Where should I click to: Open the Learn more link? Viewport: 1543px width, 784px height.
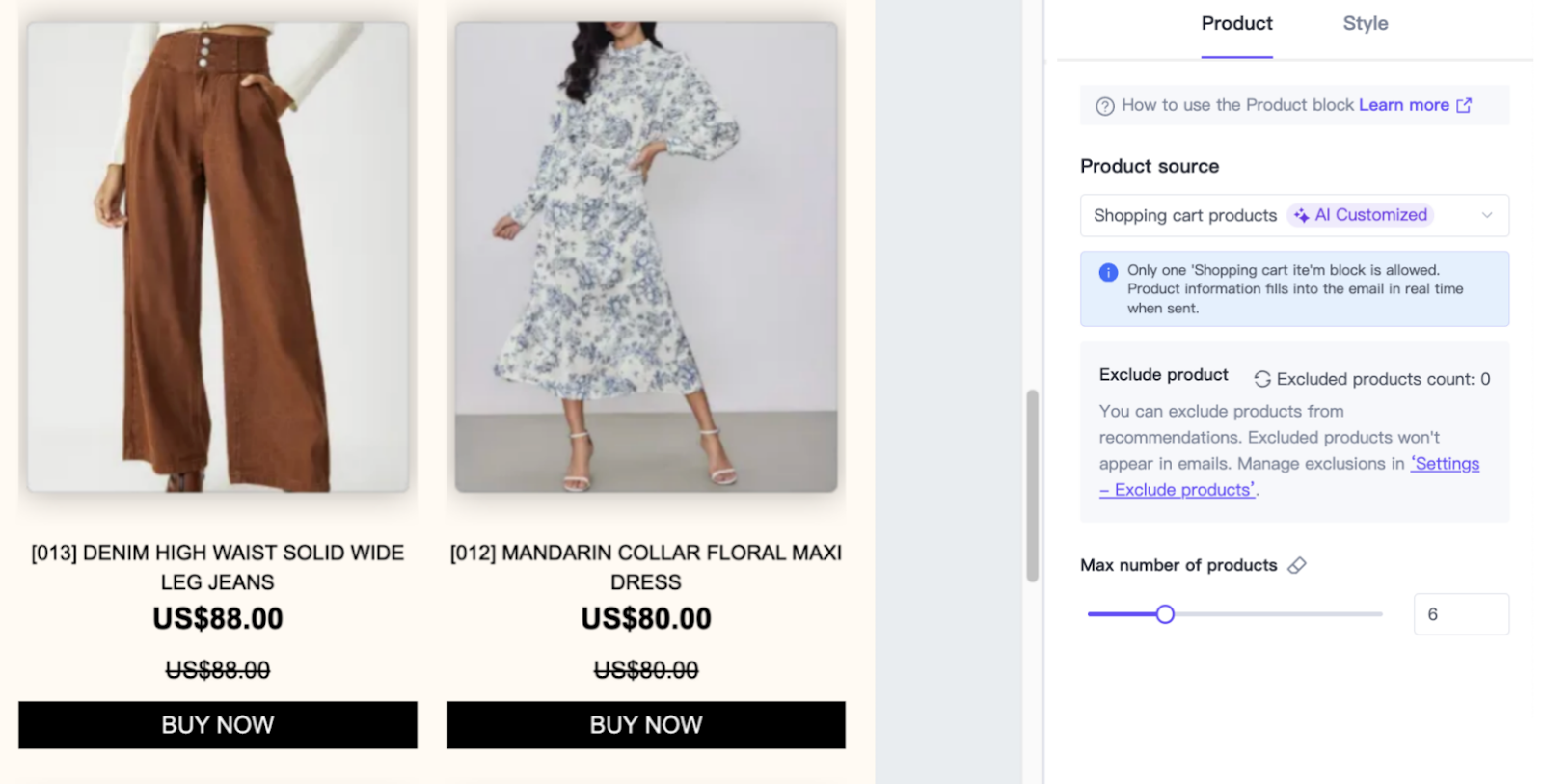point(1403,105)
